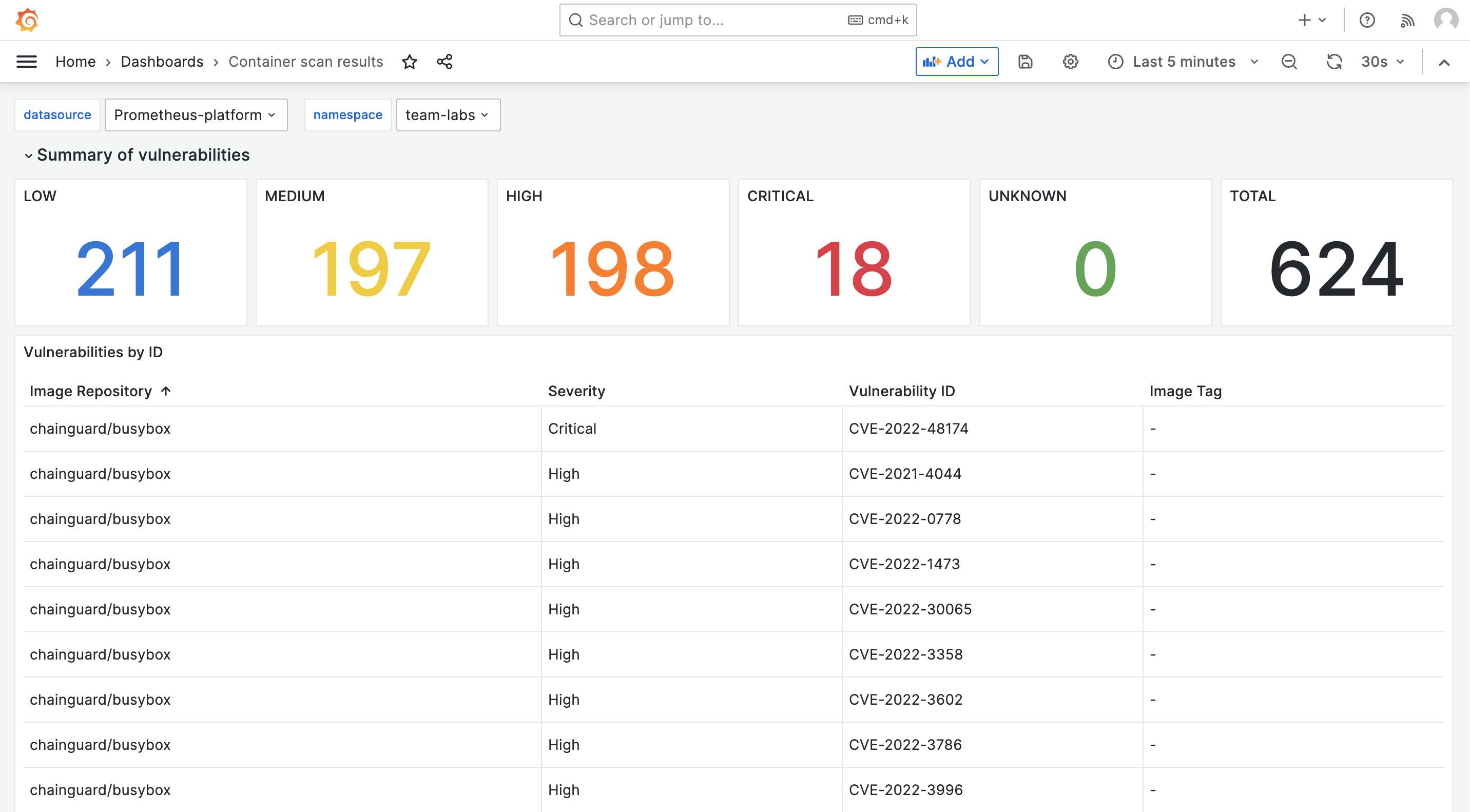Click the namespace variable label

tap(347, 114)
